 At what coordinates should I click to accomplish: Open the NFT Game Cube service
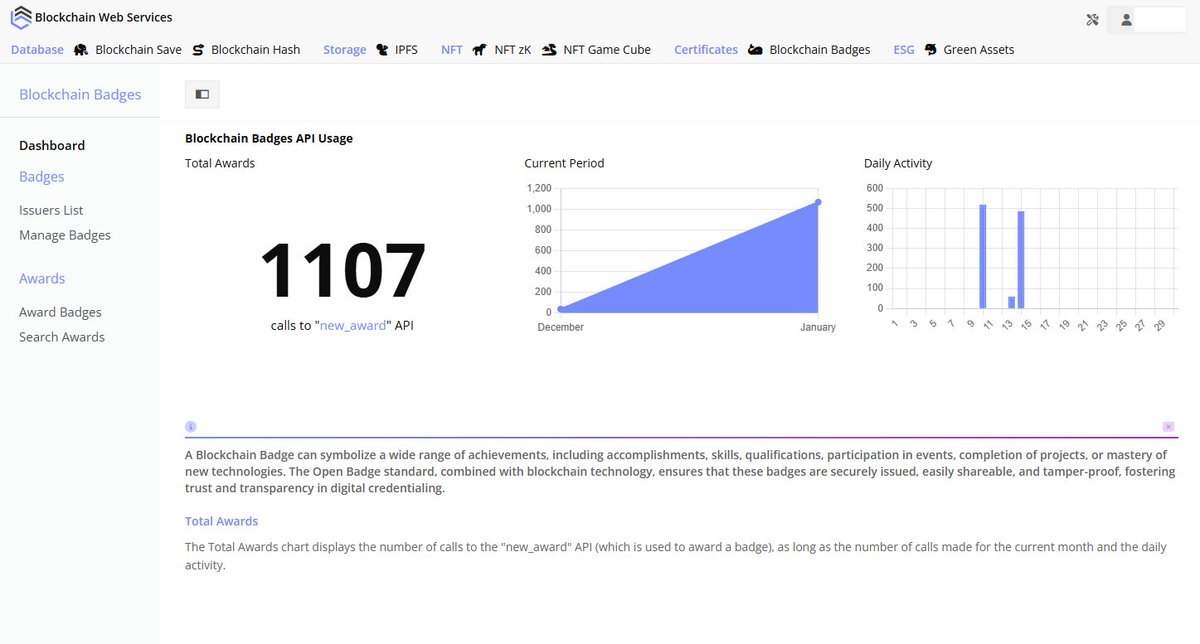click(607, 49)
